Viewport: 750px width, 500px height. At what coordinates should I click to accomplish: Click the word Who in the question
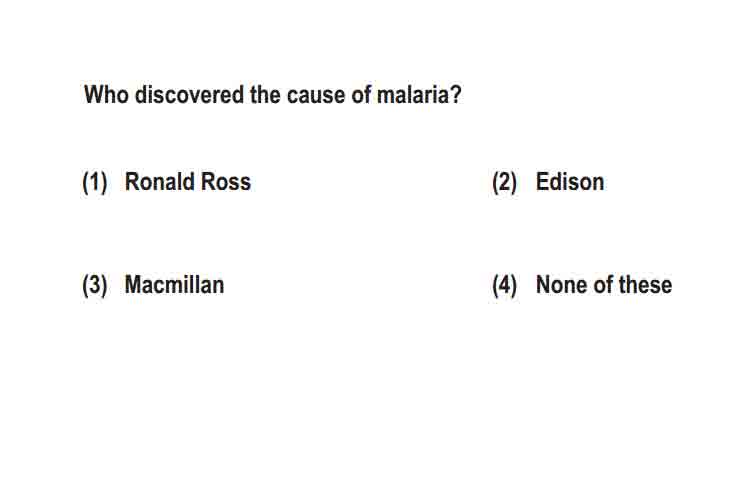pyautogui.click(x=106, y=95)
